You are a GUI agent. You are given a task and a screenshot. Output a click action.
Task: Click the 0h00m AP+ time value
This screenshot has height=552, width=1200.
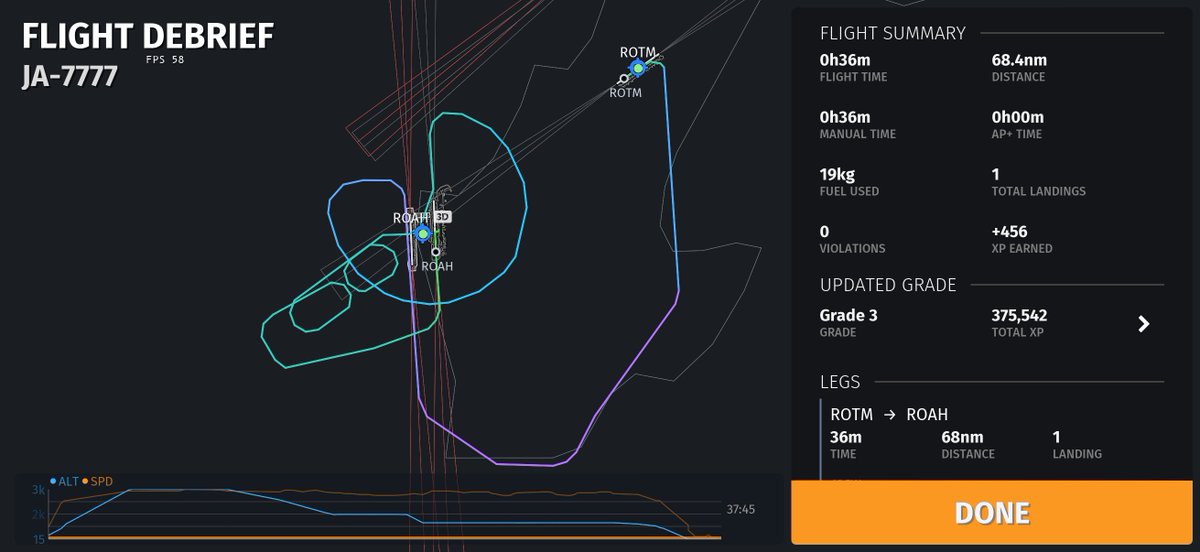point(1017,117)
